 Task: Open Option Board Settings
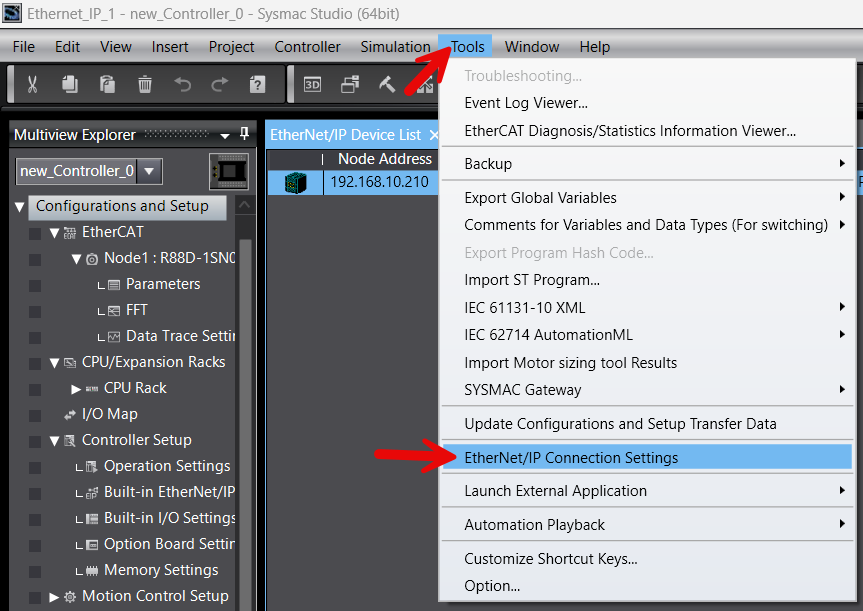[x=170, y=544]
